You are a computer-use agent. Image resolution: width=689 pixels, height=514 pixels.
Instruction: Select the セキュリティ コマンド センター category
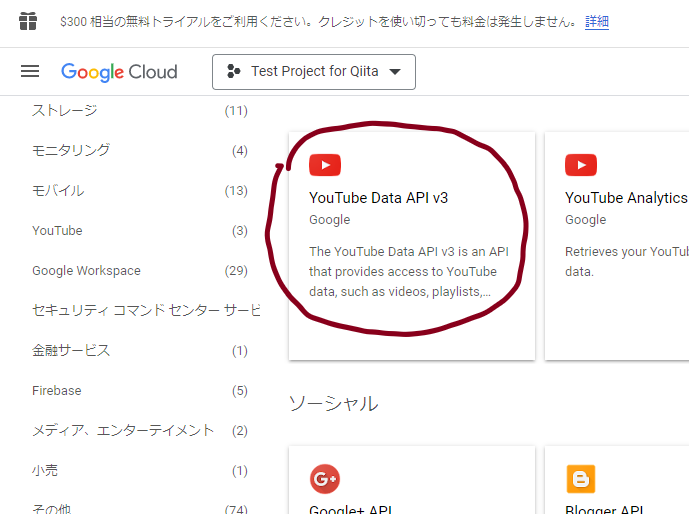[146, 311]
